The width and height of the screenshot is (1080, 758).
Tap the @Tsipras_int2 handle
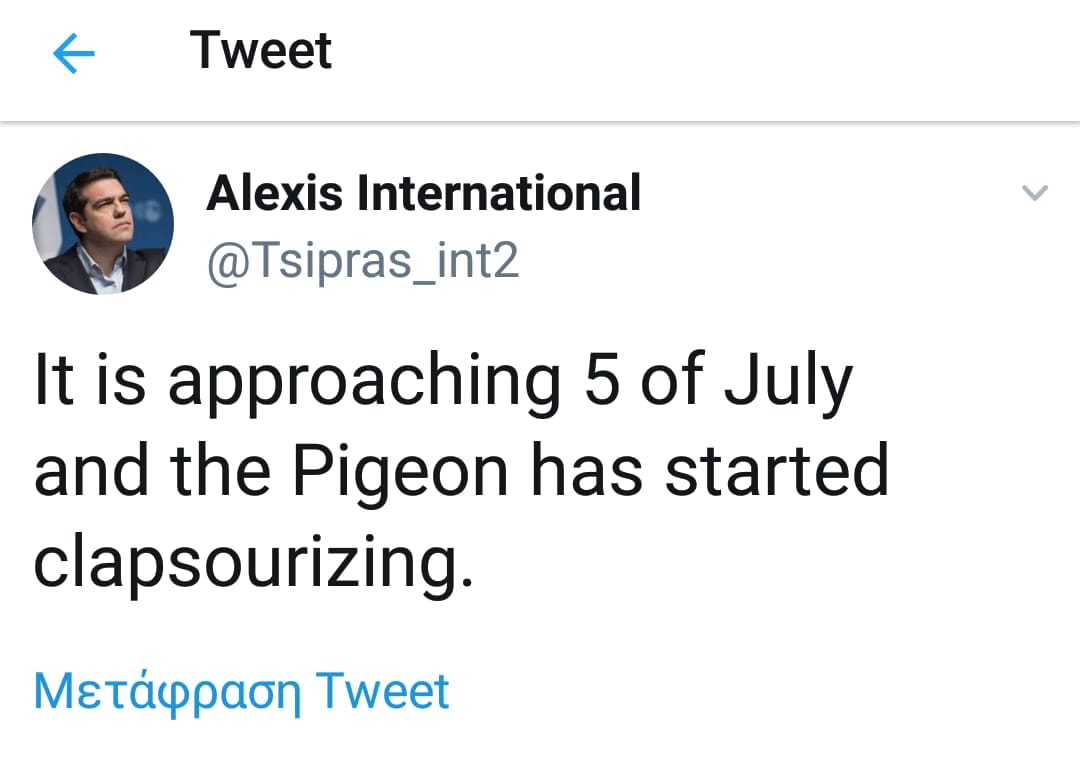click(362, 262)
